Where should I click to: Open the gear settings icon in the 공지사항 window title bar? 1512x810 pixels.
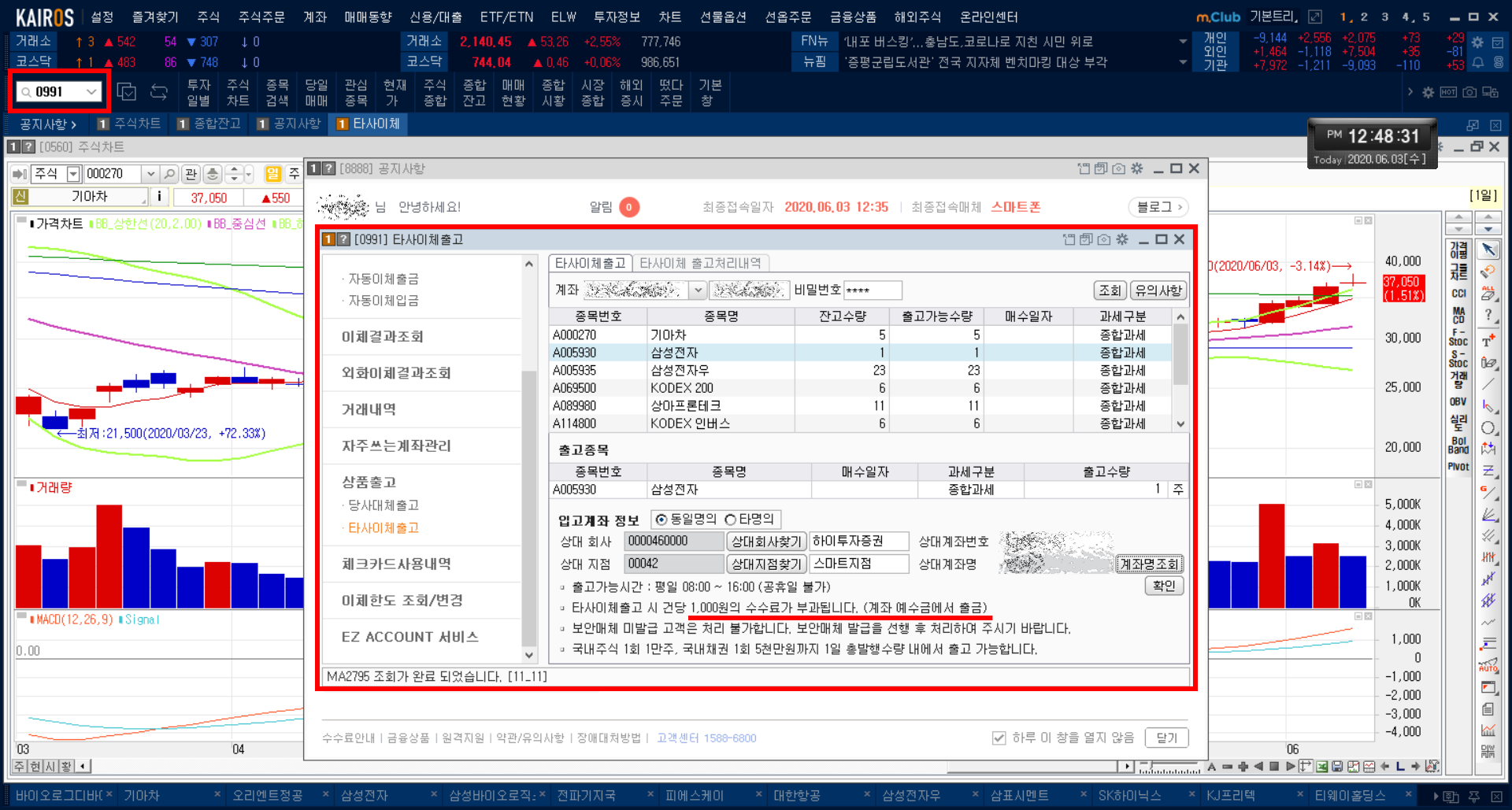tap(1137, 168)
